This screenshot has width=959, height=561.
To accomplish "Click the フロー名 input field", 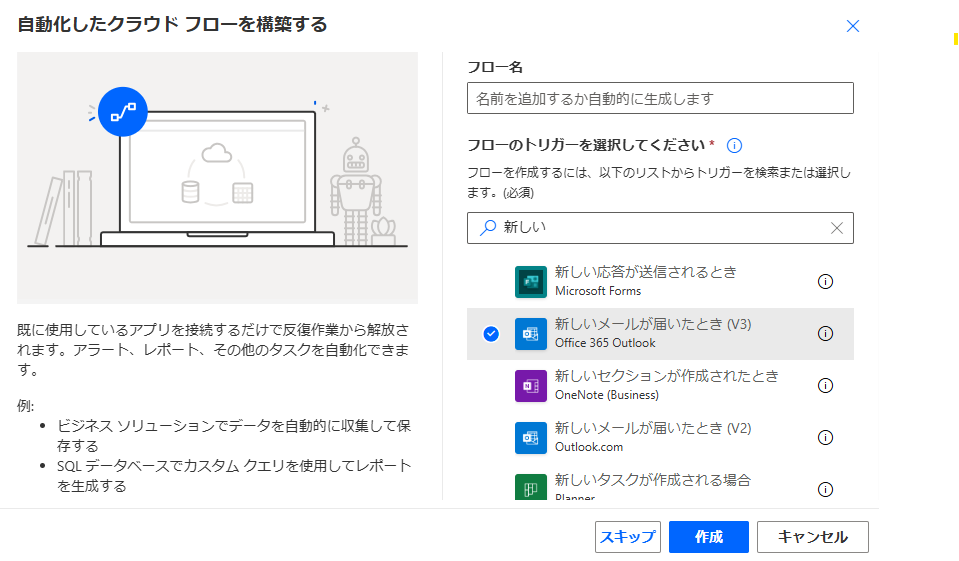I will (x=661, y=98).
